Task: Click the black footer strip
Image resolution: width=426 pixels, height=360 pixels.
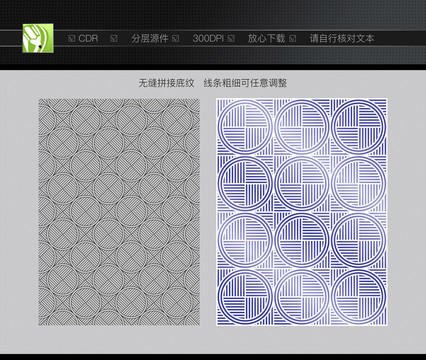Action: tap(213, 357)
